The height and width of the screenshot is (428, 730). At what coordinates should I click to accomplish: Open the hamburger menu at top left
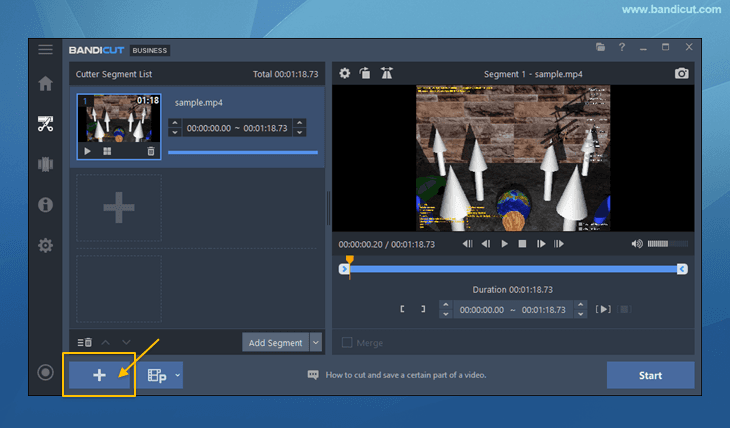[45, 49]
